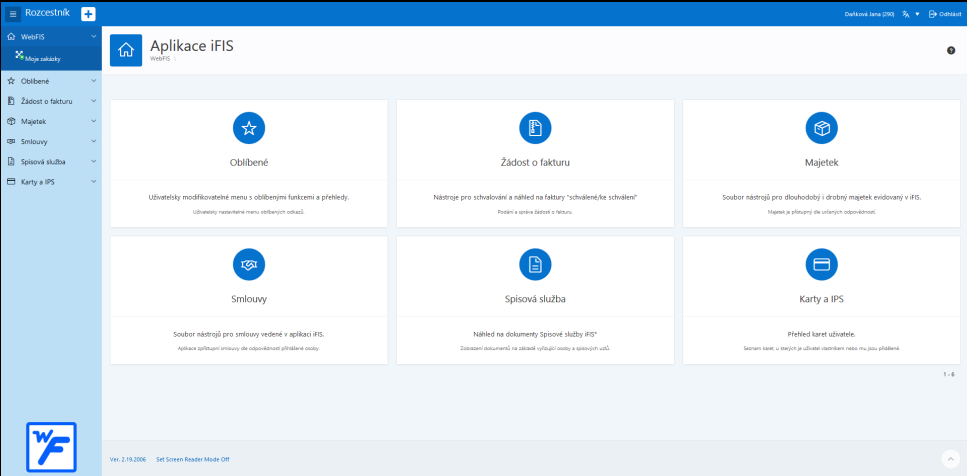
Task: Click the handshake icon on Smlouvy card
Action: [x=249, y=265]
